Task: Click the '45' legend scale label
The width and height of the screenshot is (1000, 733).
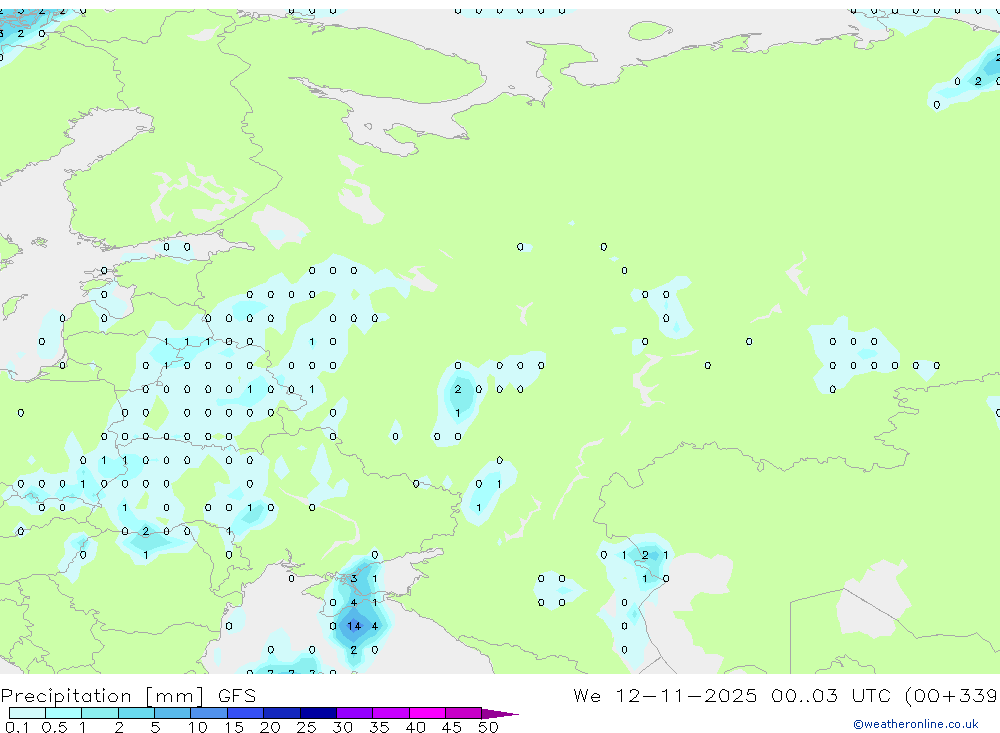Action: [x=452, y=727]
